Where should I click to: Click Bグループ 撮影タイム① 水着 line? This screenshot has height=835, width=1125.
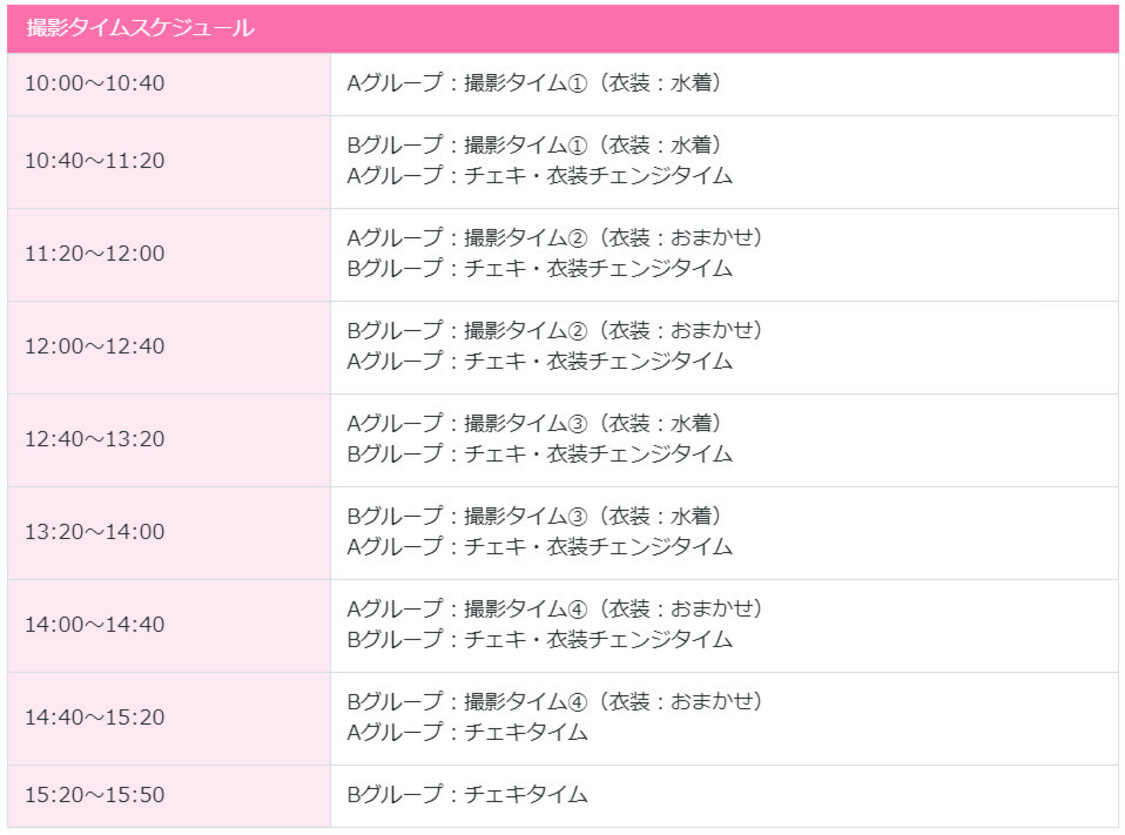[534, 146]
